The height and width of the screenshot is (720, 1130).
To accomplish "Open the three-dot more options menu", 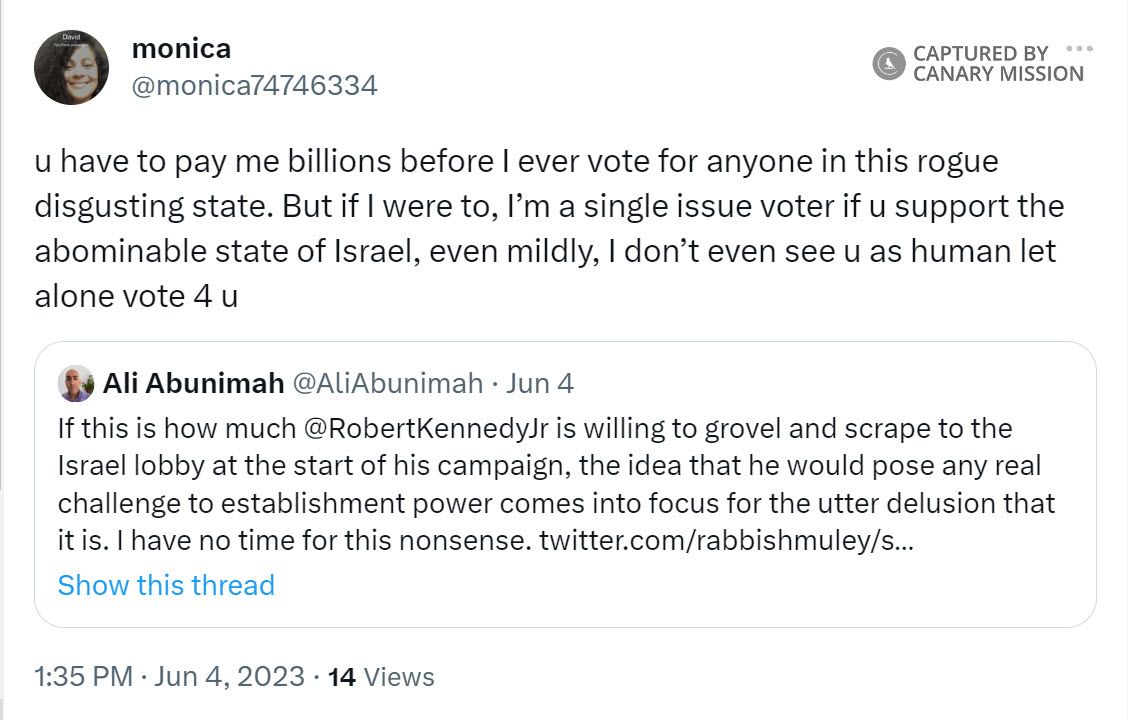I will [x=1079, y=49].
